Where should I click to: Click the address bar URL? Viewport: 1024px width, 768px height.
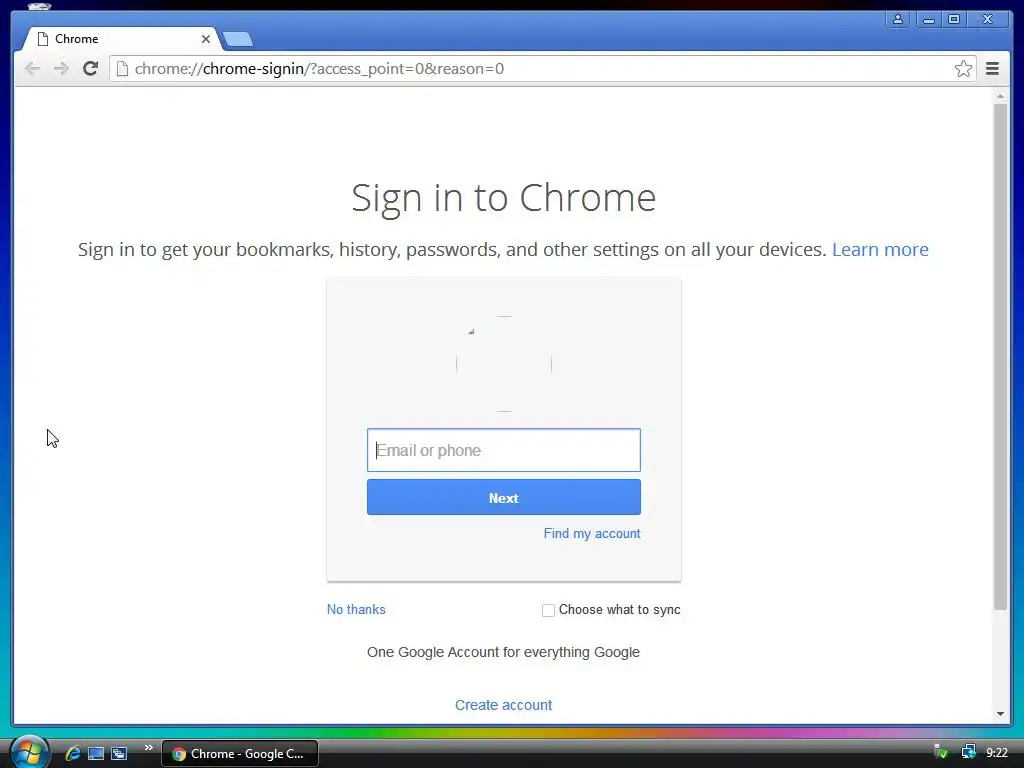319,69
